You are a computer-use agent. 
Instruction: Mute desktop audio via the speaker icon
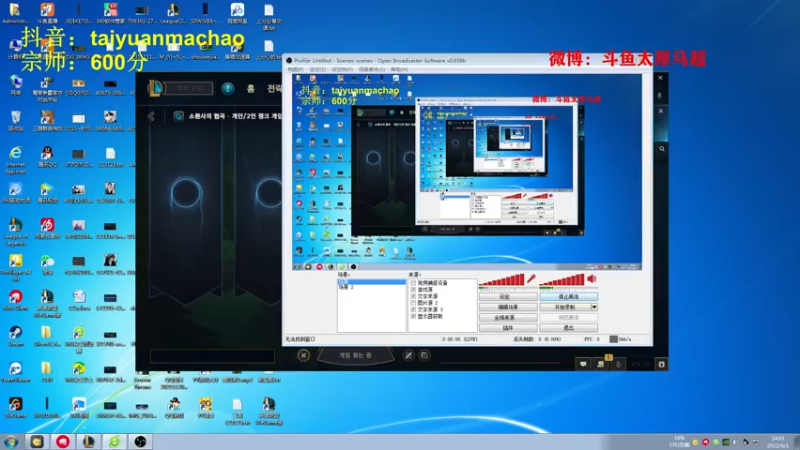click(592, 279)
